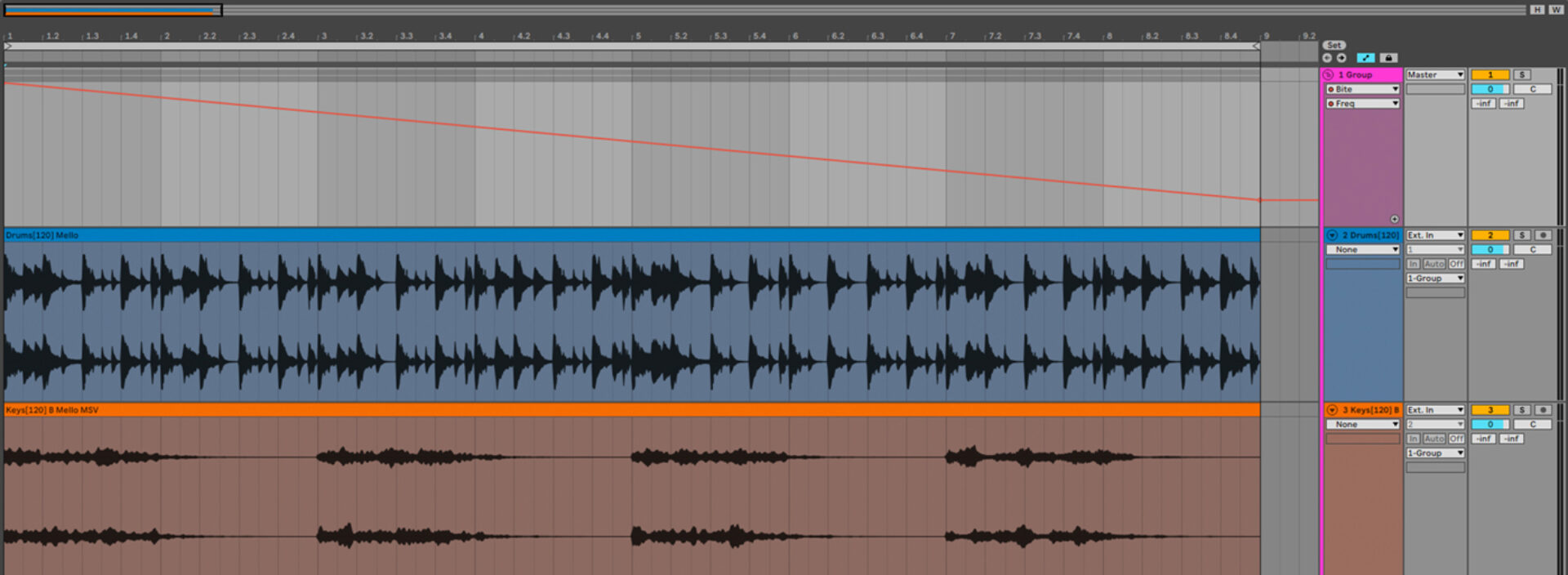Toggle the Group track activator 1
1568x575 pixels.
pyautogui.click(x=1490, y=74)
